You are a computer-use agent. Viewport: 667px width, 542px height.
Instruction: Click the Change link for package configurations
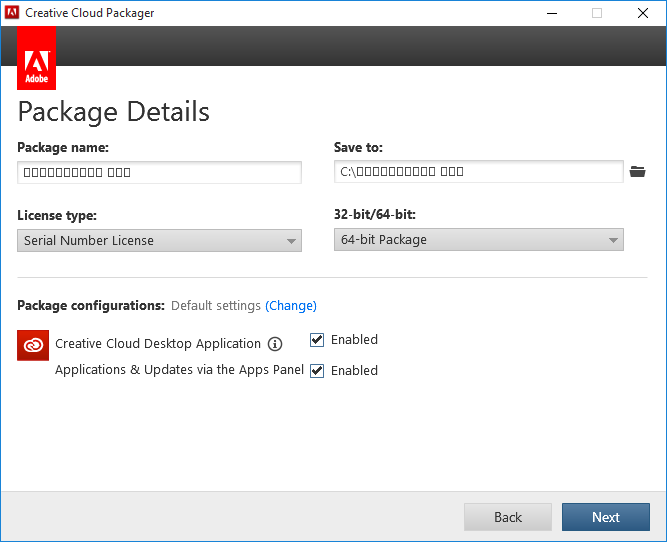click(291, 306)
